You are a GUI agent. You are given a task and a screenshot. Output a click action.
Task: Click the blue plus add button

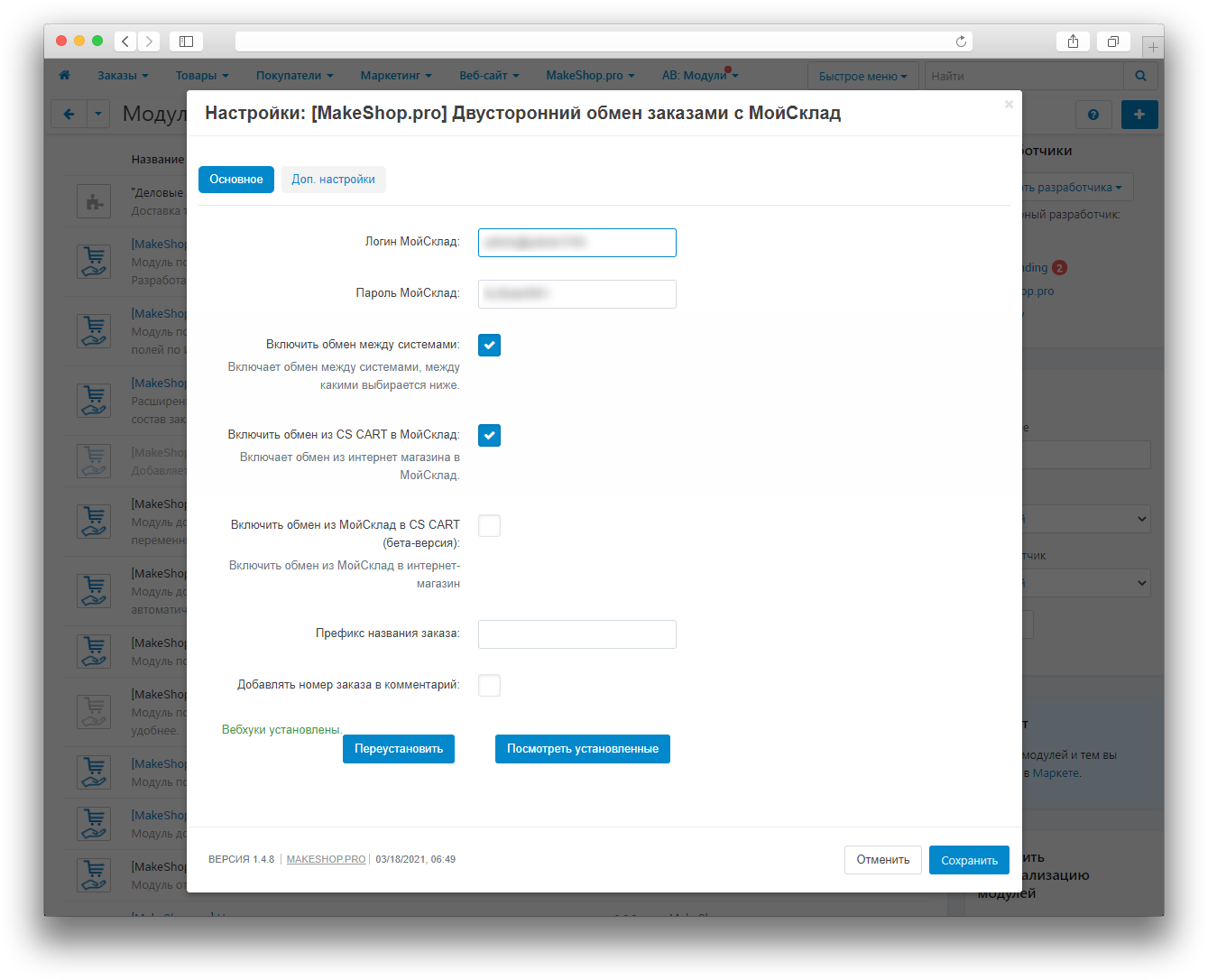(x=1139, y=115)
